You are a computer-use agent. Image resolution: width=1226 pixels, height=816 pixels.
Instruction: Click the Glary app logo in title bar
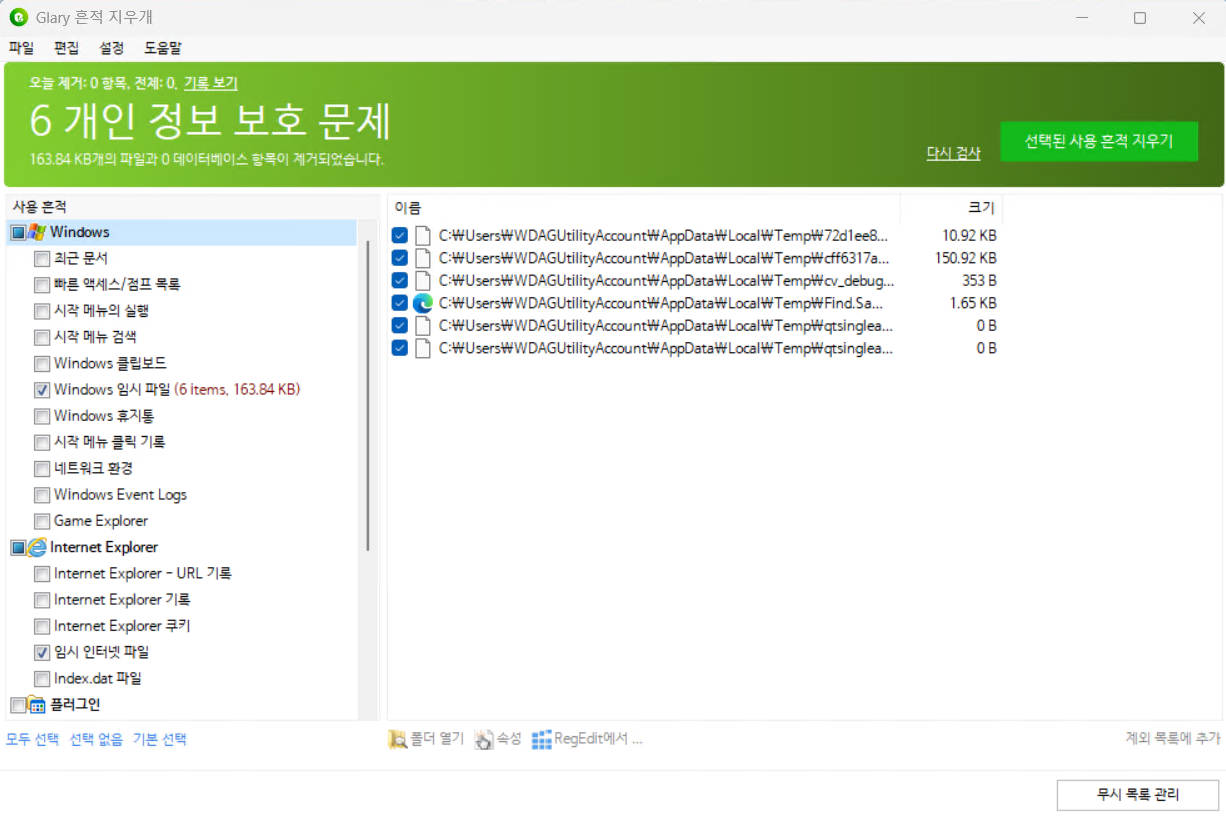point(18,18)
